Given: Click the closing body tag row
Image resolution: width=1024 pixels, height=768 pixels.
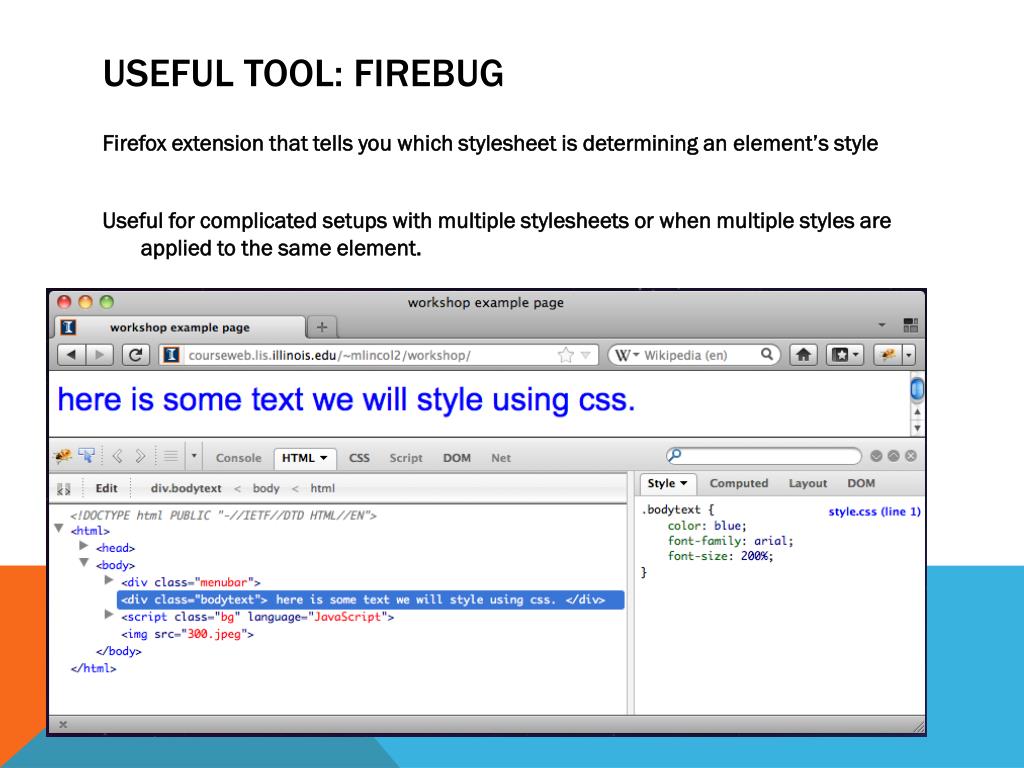Looking at the screenshot, I should (x=118, y=650).
